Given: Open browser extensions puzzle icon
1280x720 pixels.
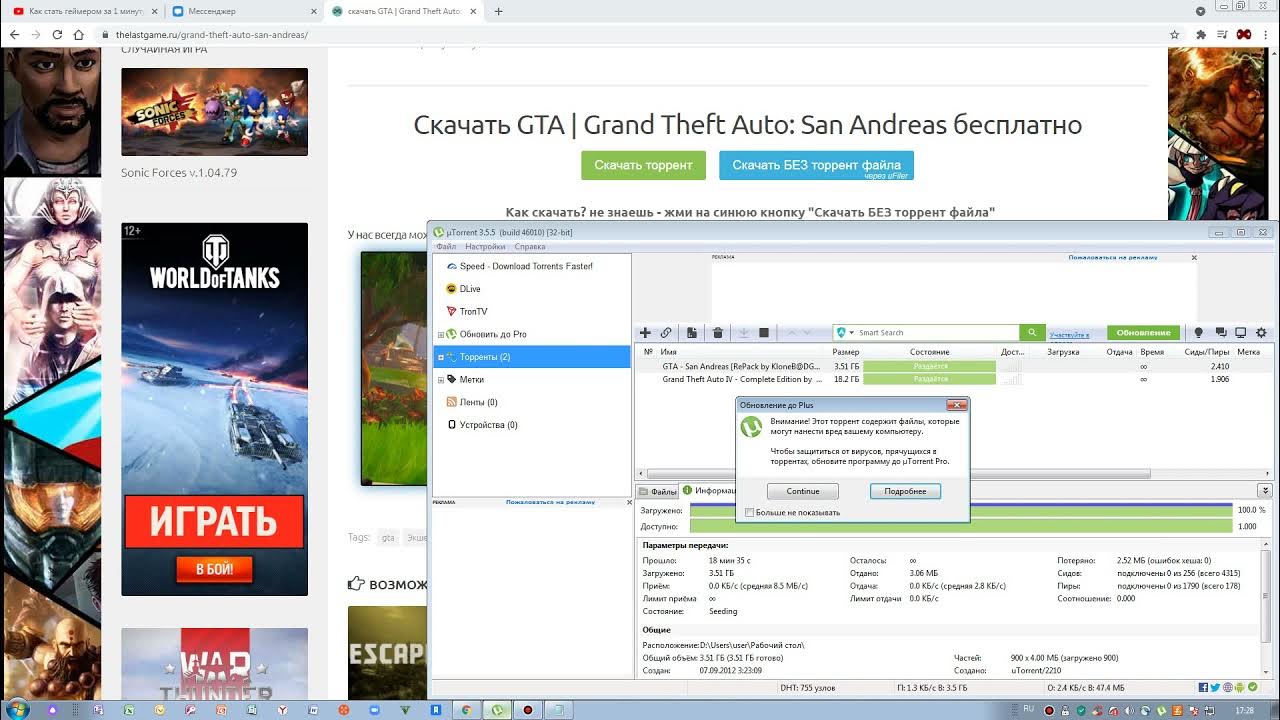Looking at the screenshot, I should pyautogui.click(x=1201, y=34).
